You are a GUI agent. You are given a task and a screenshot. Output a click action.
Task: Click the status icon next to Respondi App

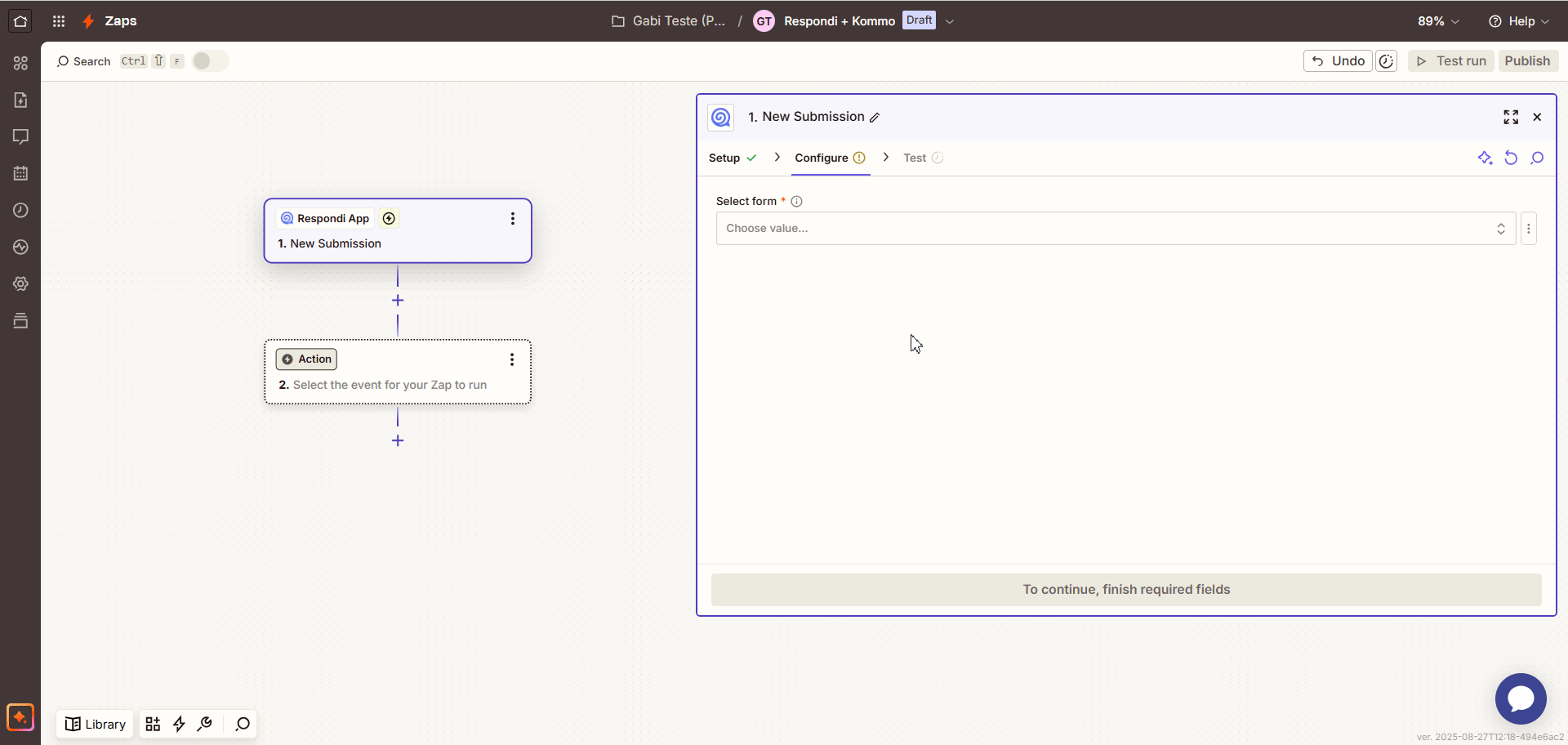tap(389, 219)
